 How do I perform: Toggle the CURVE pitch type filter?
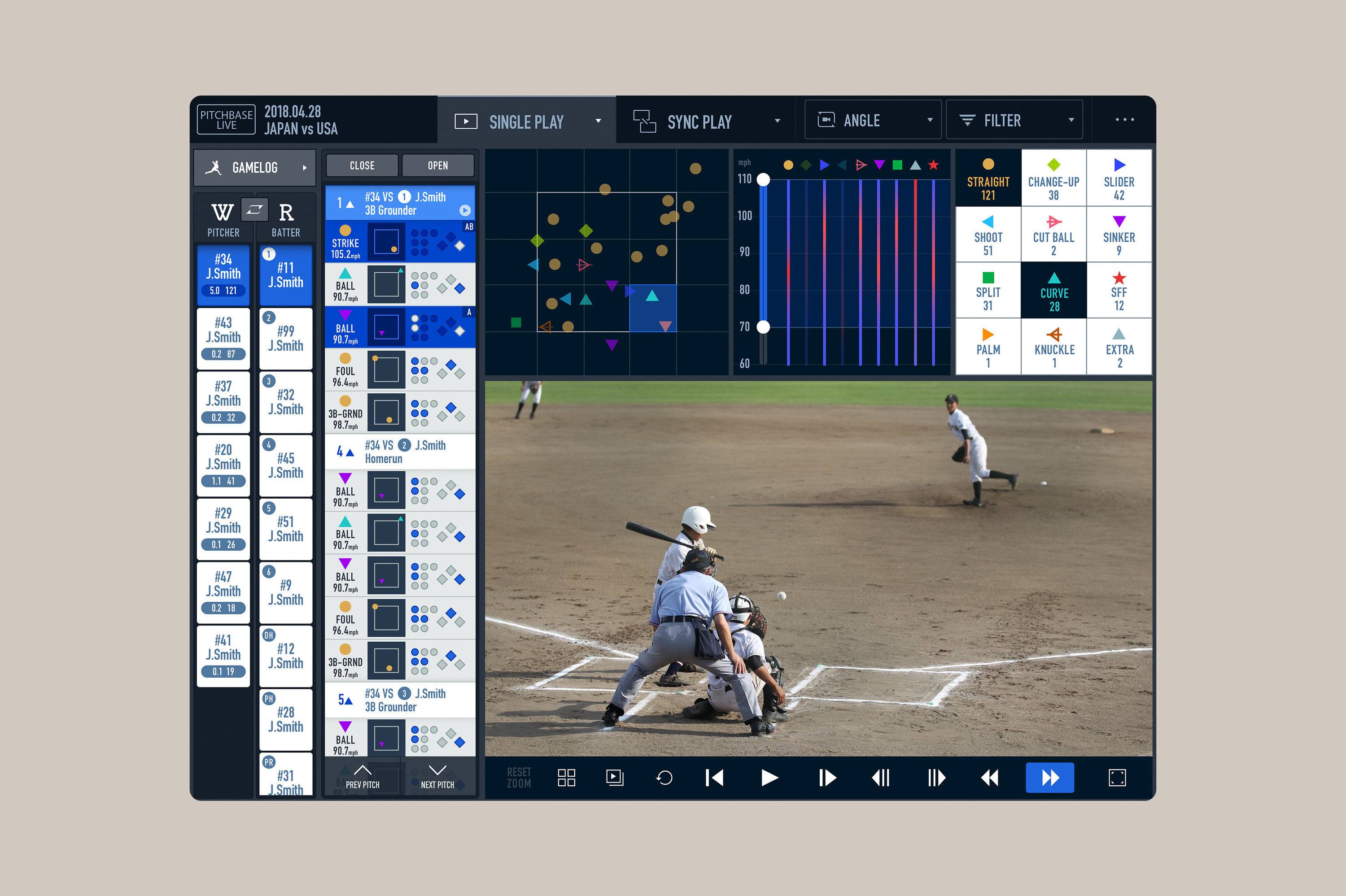point(1053,291)
